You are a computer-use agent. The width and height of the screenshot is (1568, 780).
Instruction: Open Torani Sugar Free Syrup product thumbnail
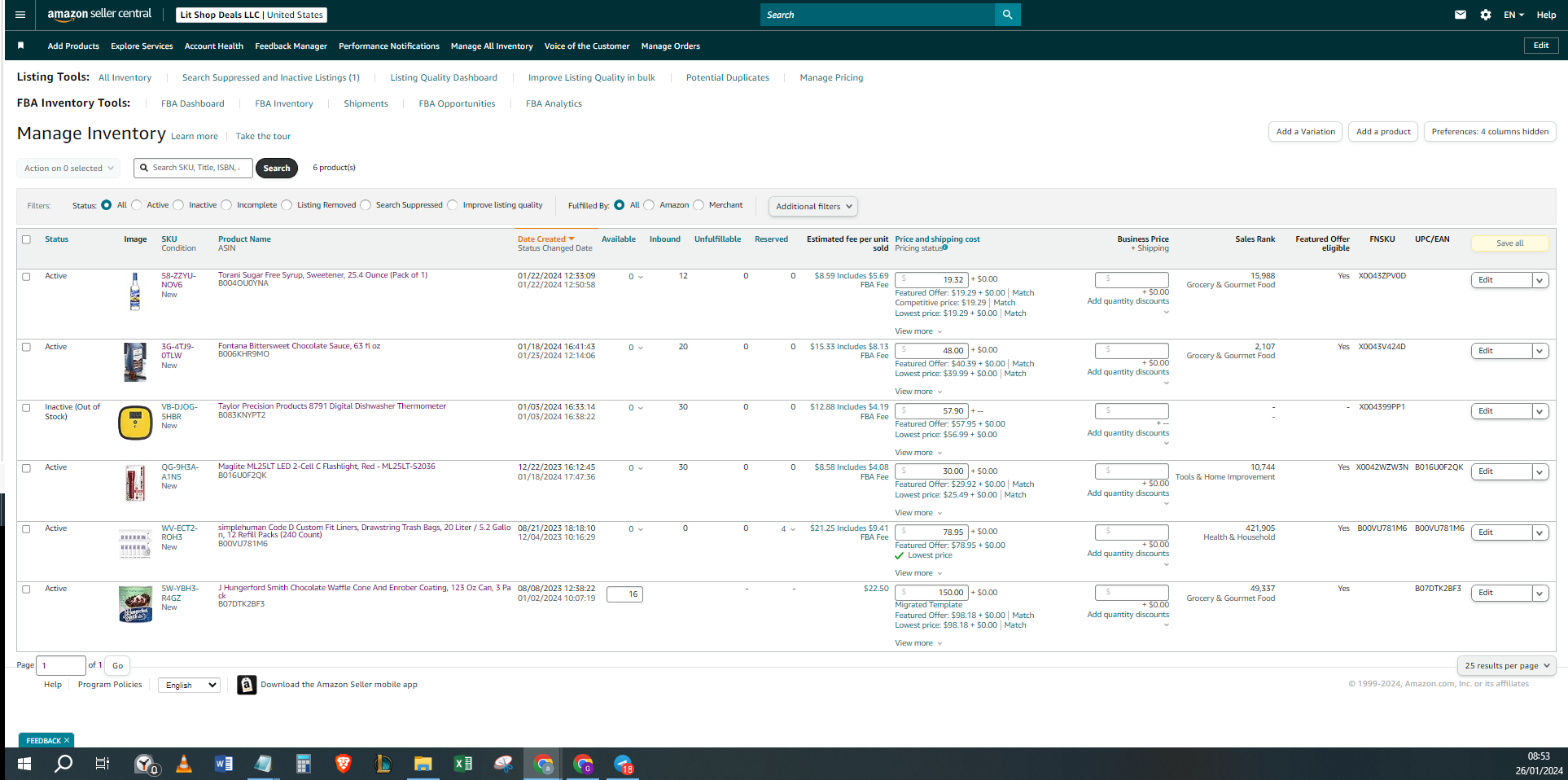[x=135, y=291]
